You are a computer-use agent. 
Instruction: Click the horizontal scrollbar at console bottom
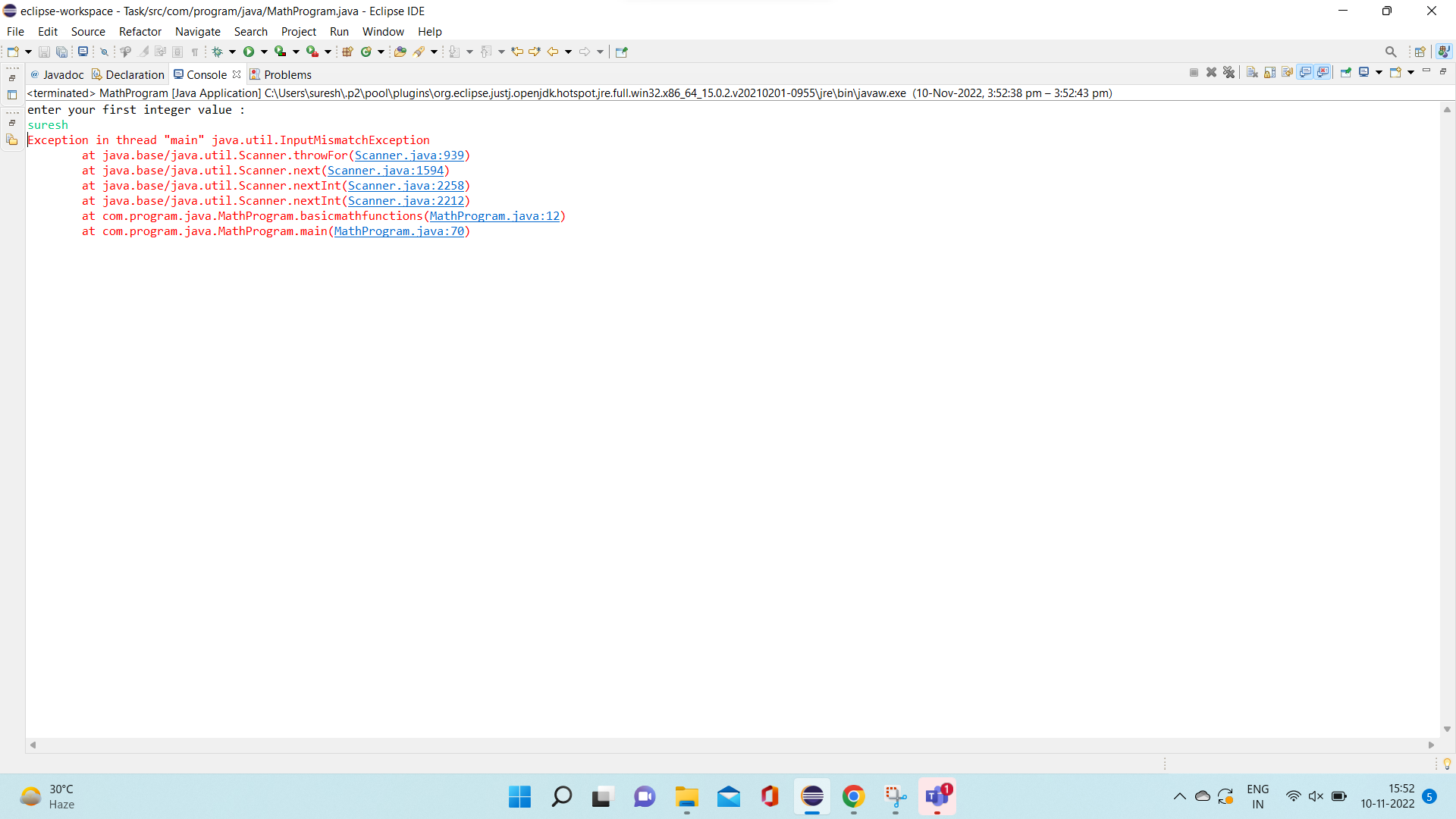(728, 745)
